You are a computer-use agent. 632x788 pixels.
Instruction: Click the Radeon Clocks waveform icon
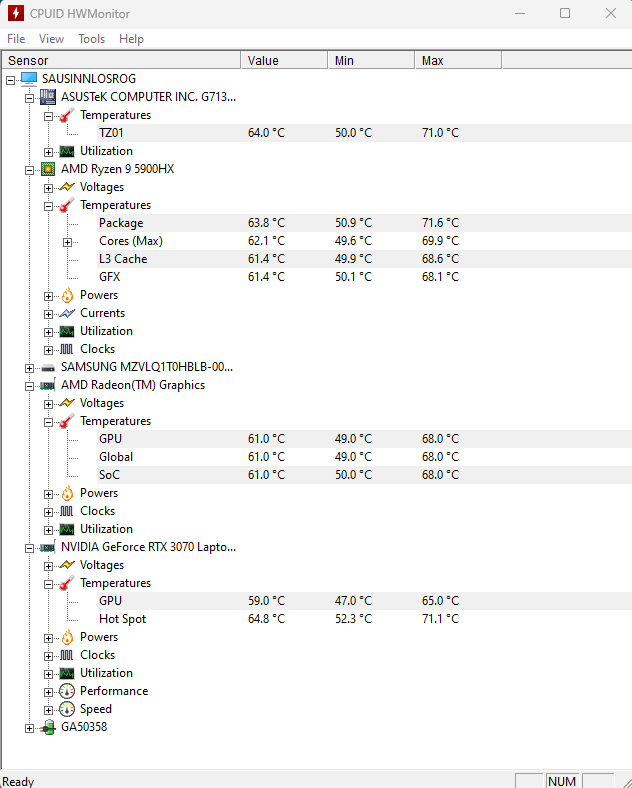pyautogui.click(x=67, y=511)
